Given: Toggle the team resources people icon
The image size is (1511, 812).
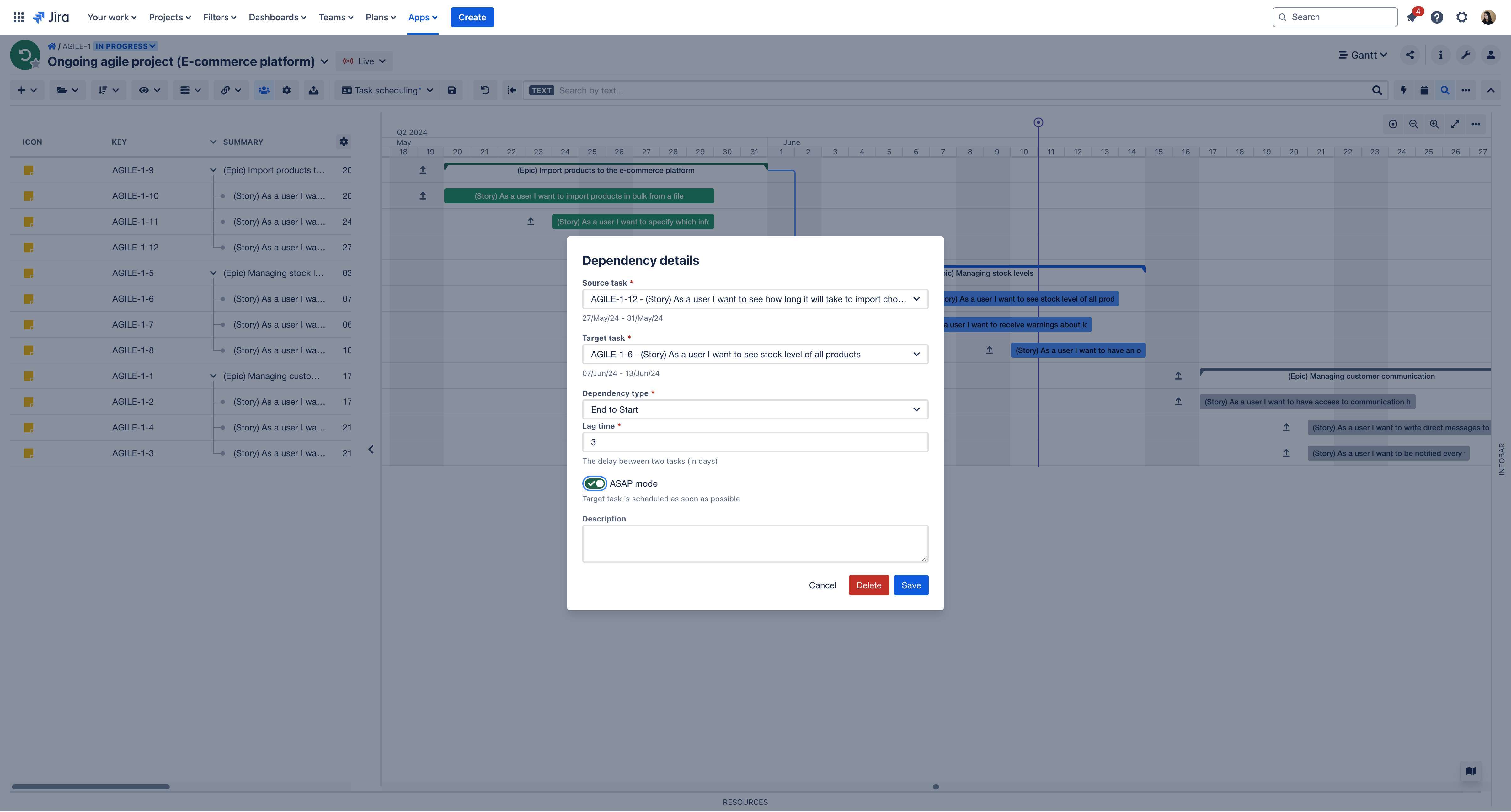Looking at the screenshot, I should pos(264,90).
